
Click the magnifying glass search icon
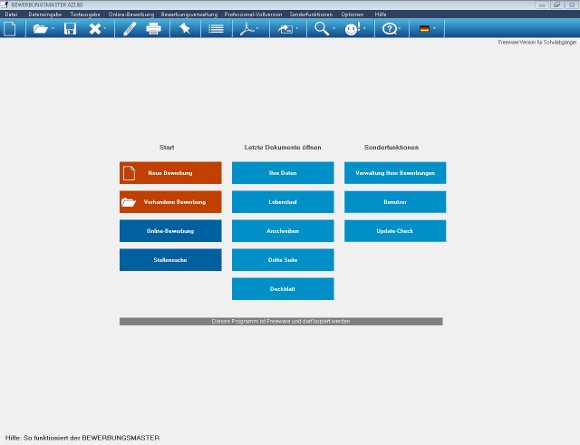(321, 28)
